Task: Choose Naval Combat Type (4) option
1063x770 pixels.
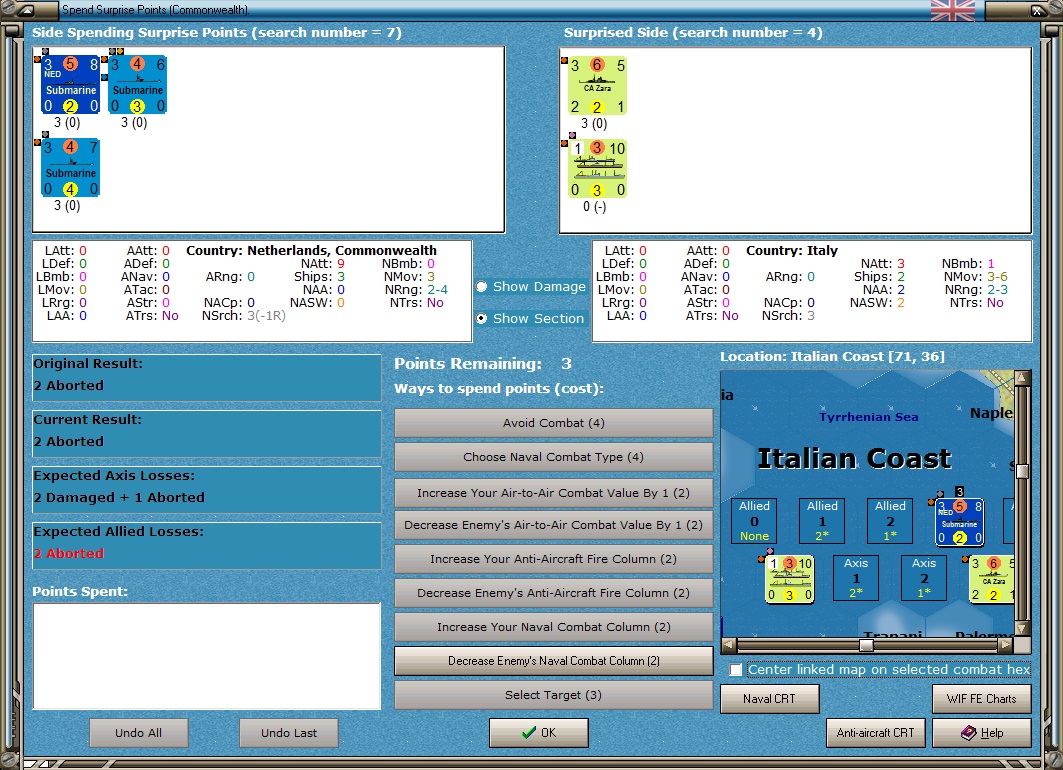Action: click(x=553, y=457)
